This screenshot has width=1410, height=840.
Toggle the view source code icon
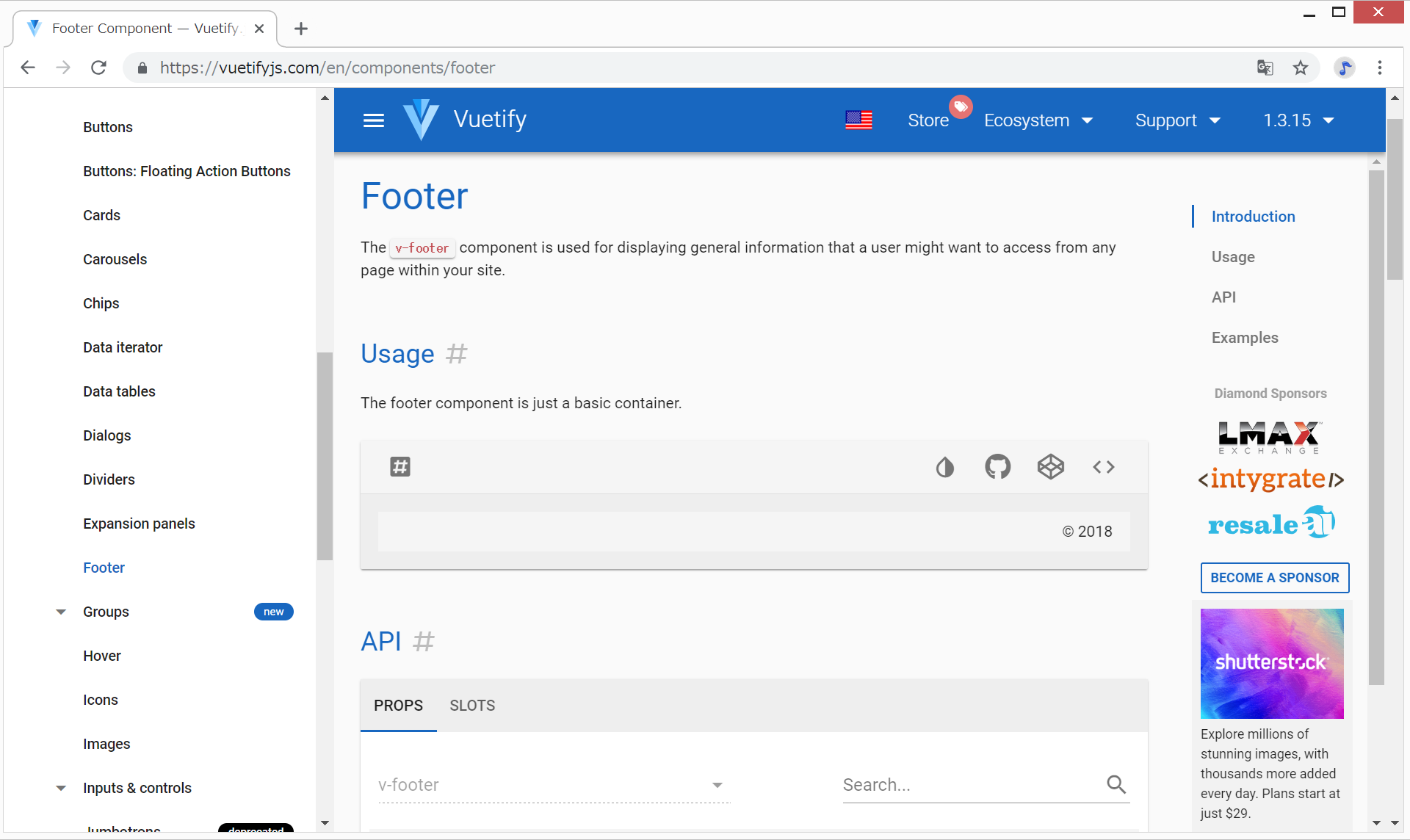(x=1103, y=467)
